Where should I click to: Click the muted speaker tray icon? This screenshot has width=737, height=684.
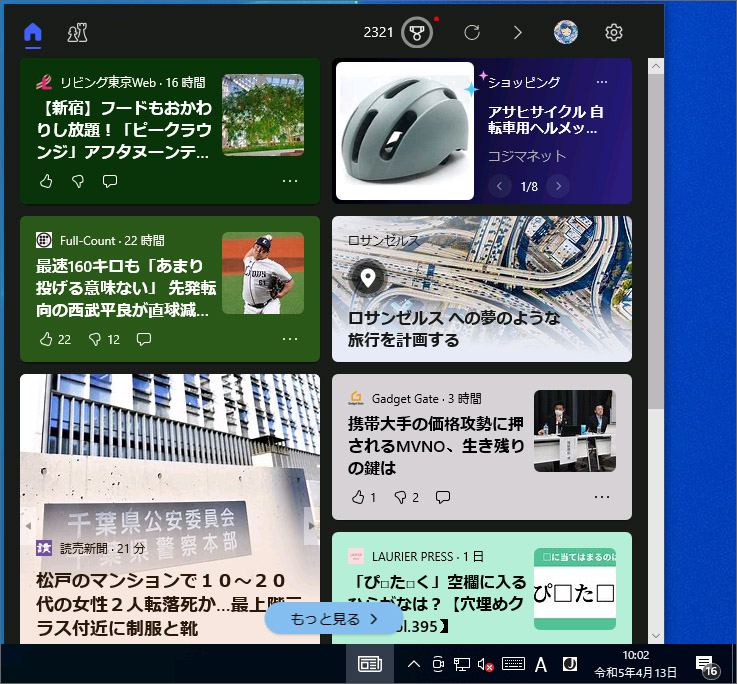(x=486, y=664)
